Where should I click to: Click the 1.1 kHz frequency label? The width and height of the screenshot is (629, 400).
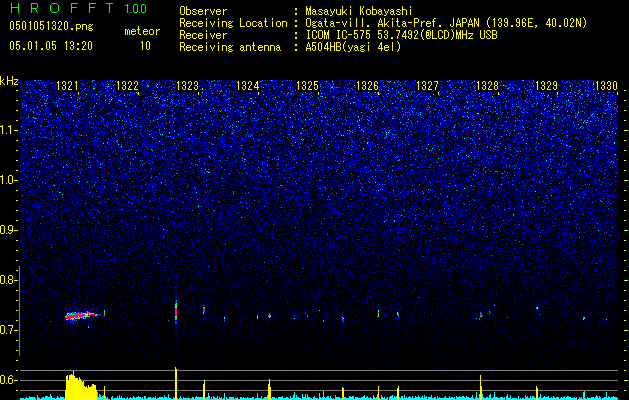click(9, 130)
